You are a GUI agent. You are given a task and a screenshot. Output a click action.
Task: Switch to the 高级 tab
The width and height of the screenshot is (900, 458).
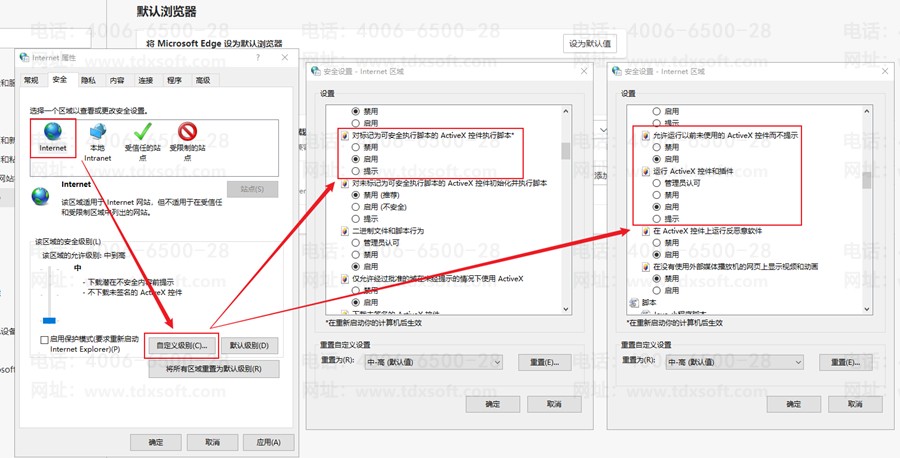coord(203,80)
